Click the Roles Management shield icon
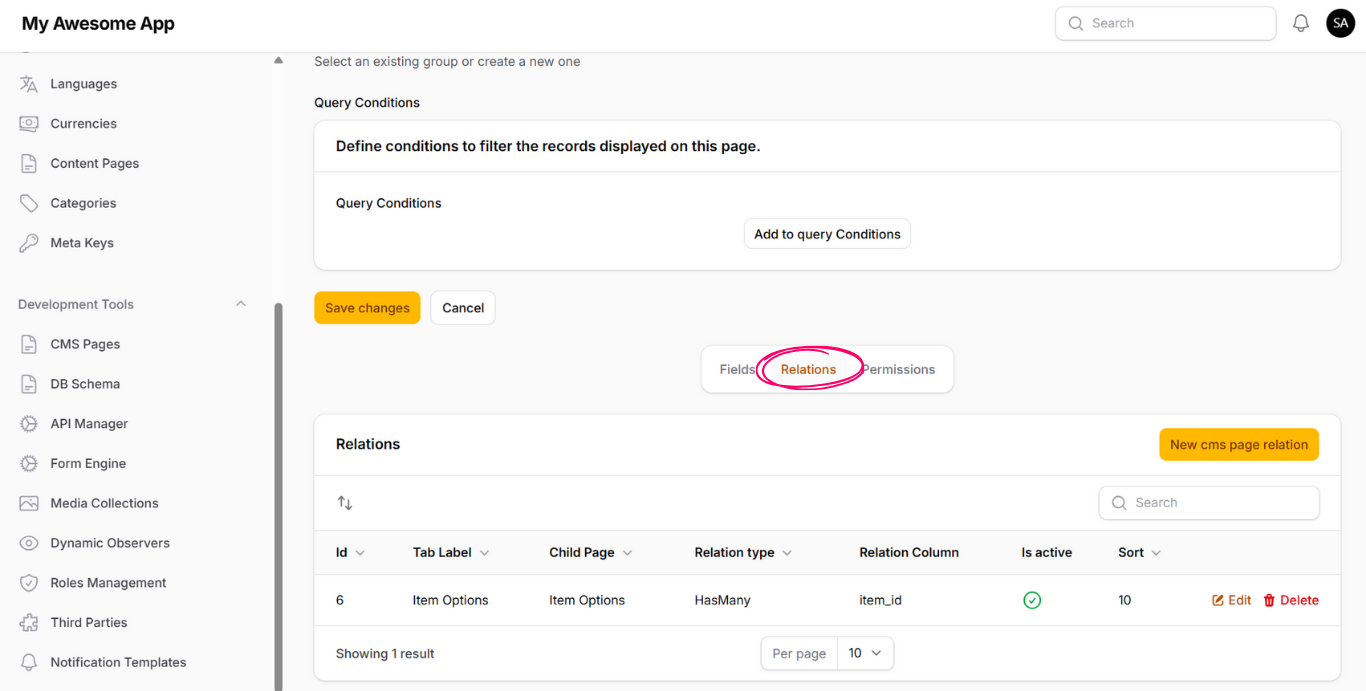The height and width of the screenshot is (691, 1366). [x=29, y=583]
